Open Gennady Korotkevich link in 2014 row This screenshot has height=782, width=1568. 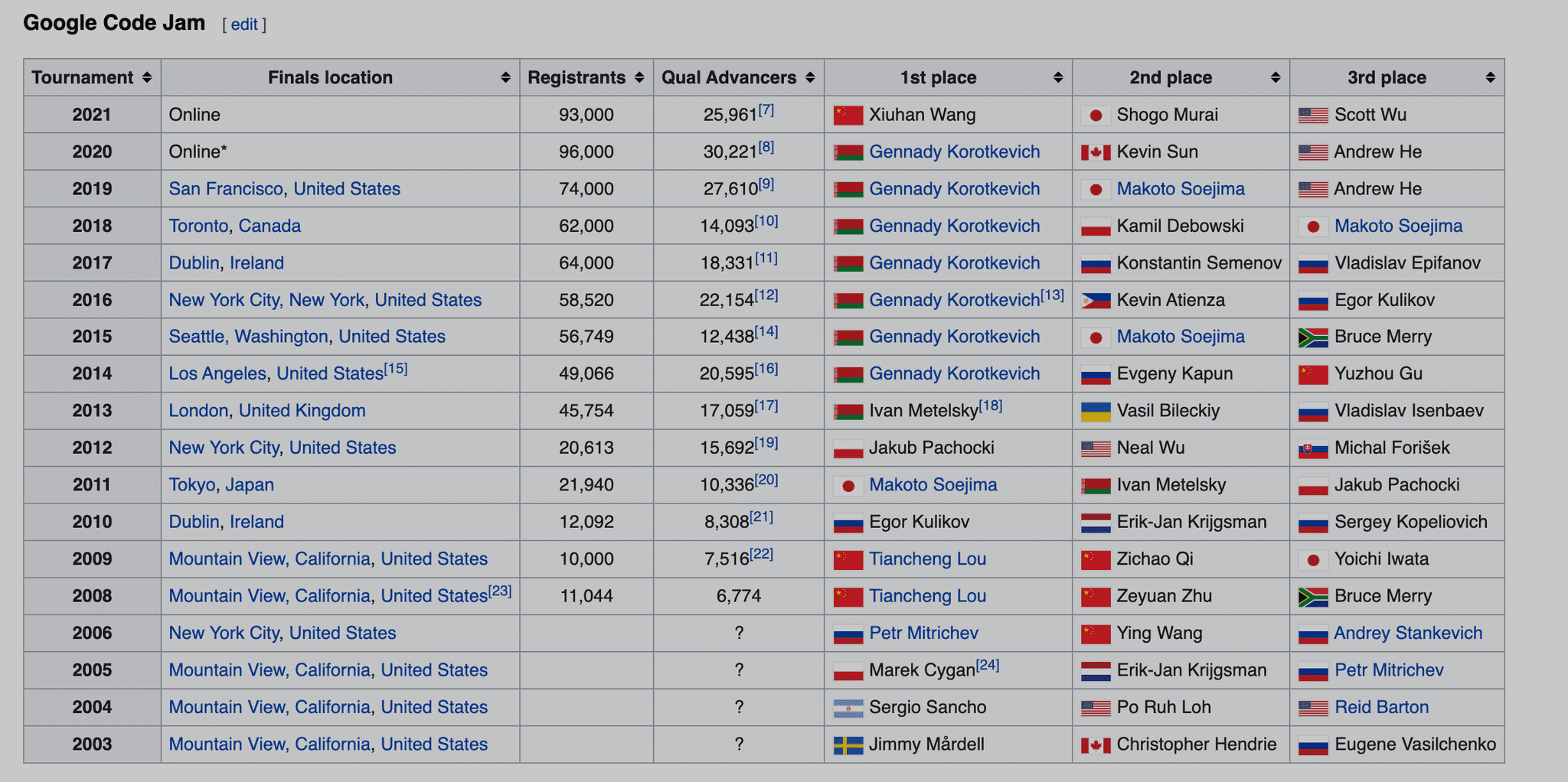(955, 374)
